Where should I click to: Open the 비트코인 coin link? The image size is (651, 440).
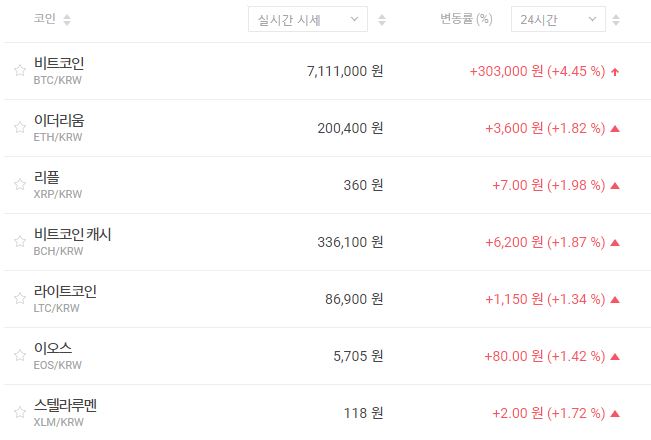[x=66, y=63]
